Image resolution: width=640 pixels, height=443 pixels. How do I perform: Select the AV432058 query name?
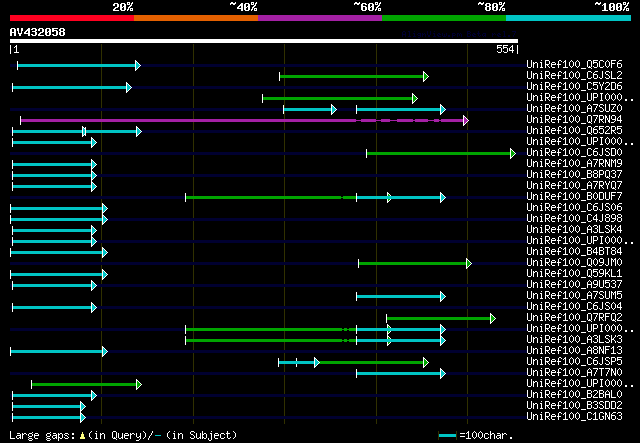click(38, 32)
